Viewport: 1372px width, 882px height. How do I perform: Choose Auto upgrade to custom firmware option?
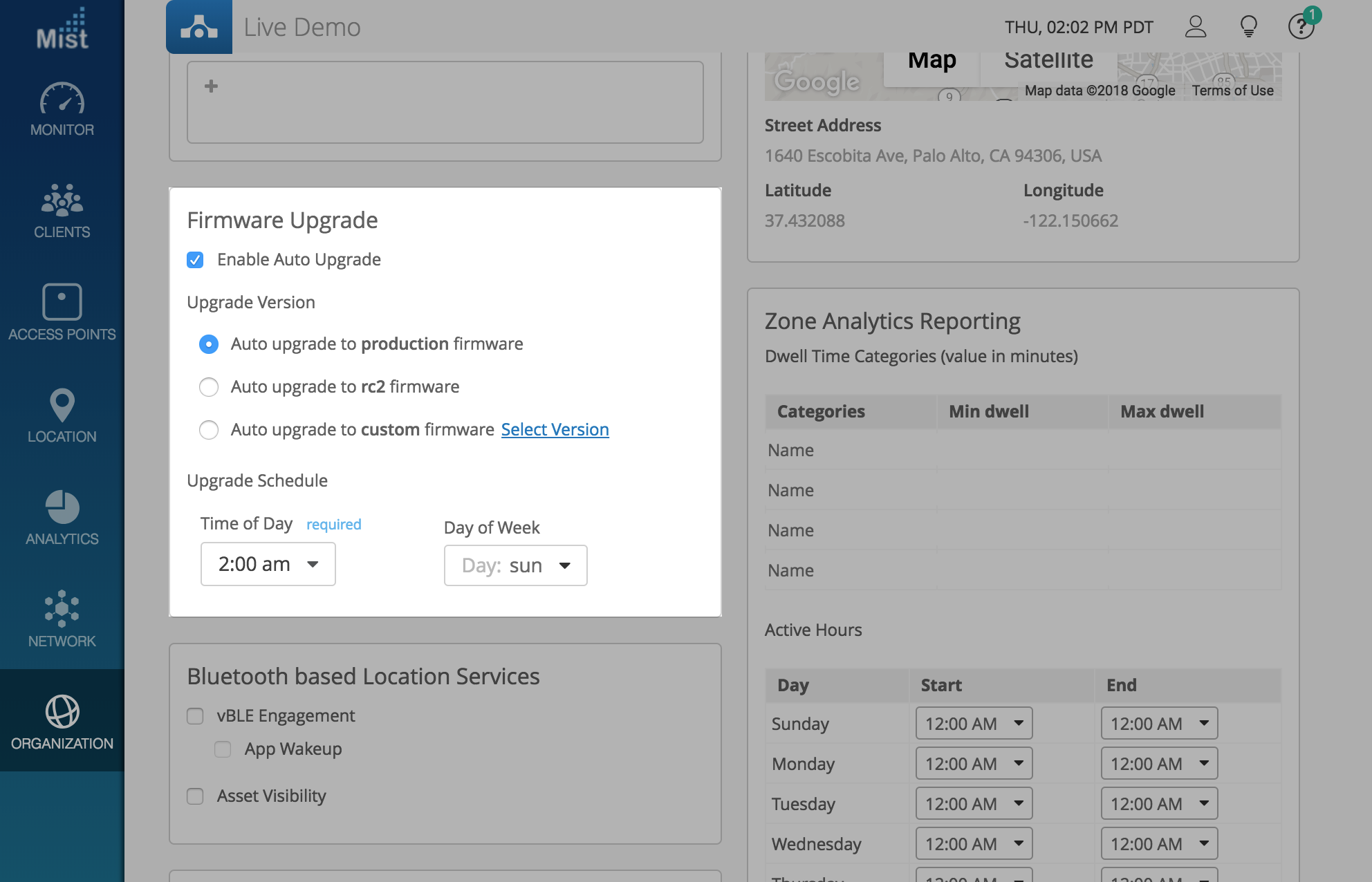click(x=209, y=430)
